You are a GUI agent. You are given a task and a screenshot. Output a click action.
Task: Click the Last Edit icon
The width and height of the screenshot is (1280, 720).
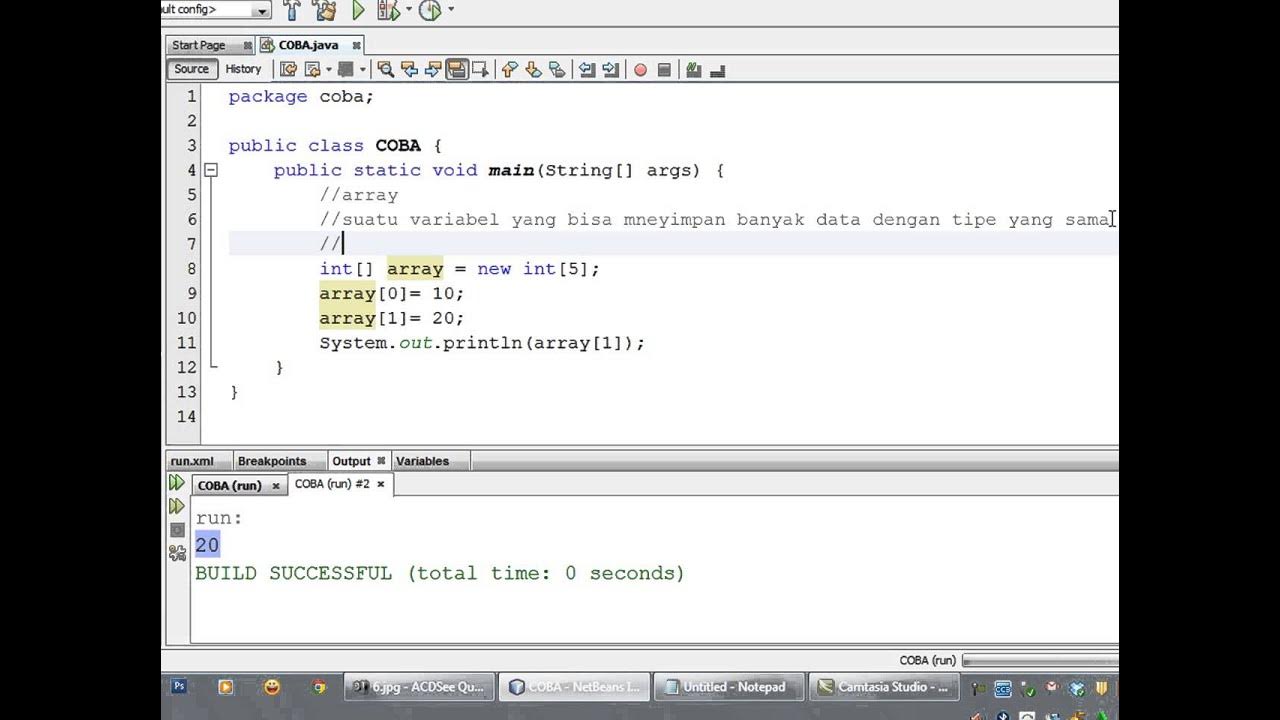(288, 69)
